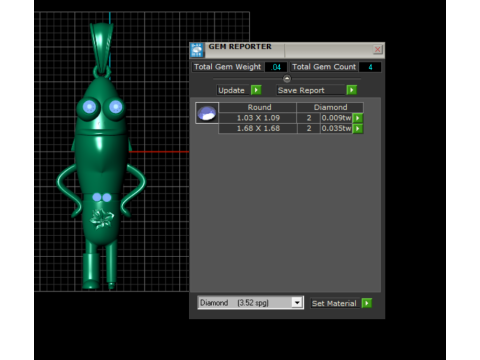
Task: Click the '1.03 X 1.09' size cell
Action: pyautogui.click(x=258, y=118)
